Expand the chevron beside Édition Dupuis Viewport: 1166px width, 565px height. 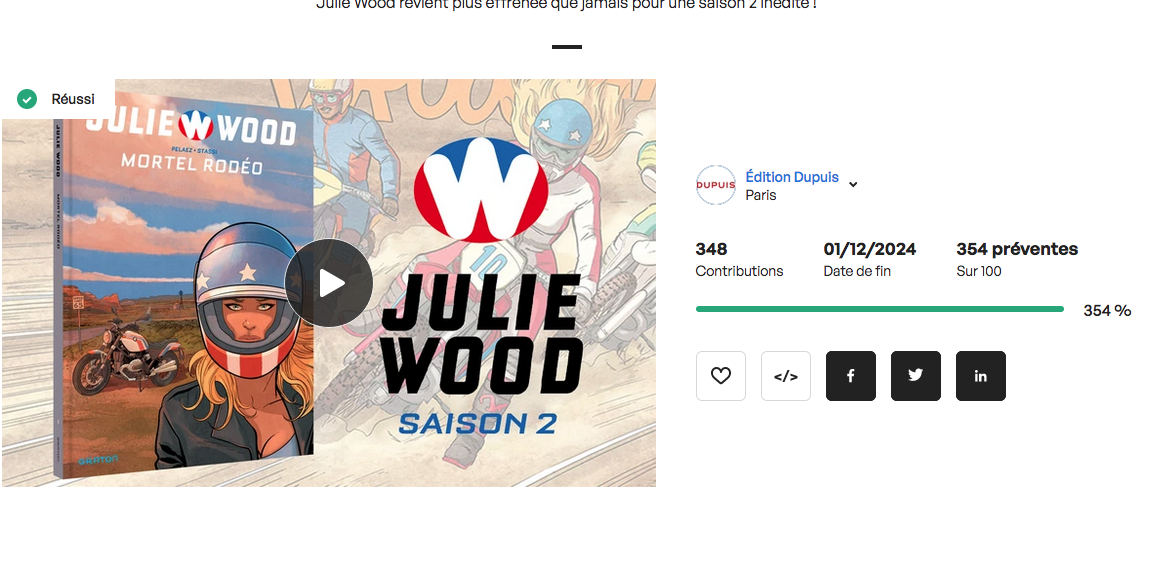(x=853, y=184)
